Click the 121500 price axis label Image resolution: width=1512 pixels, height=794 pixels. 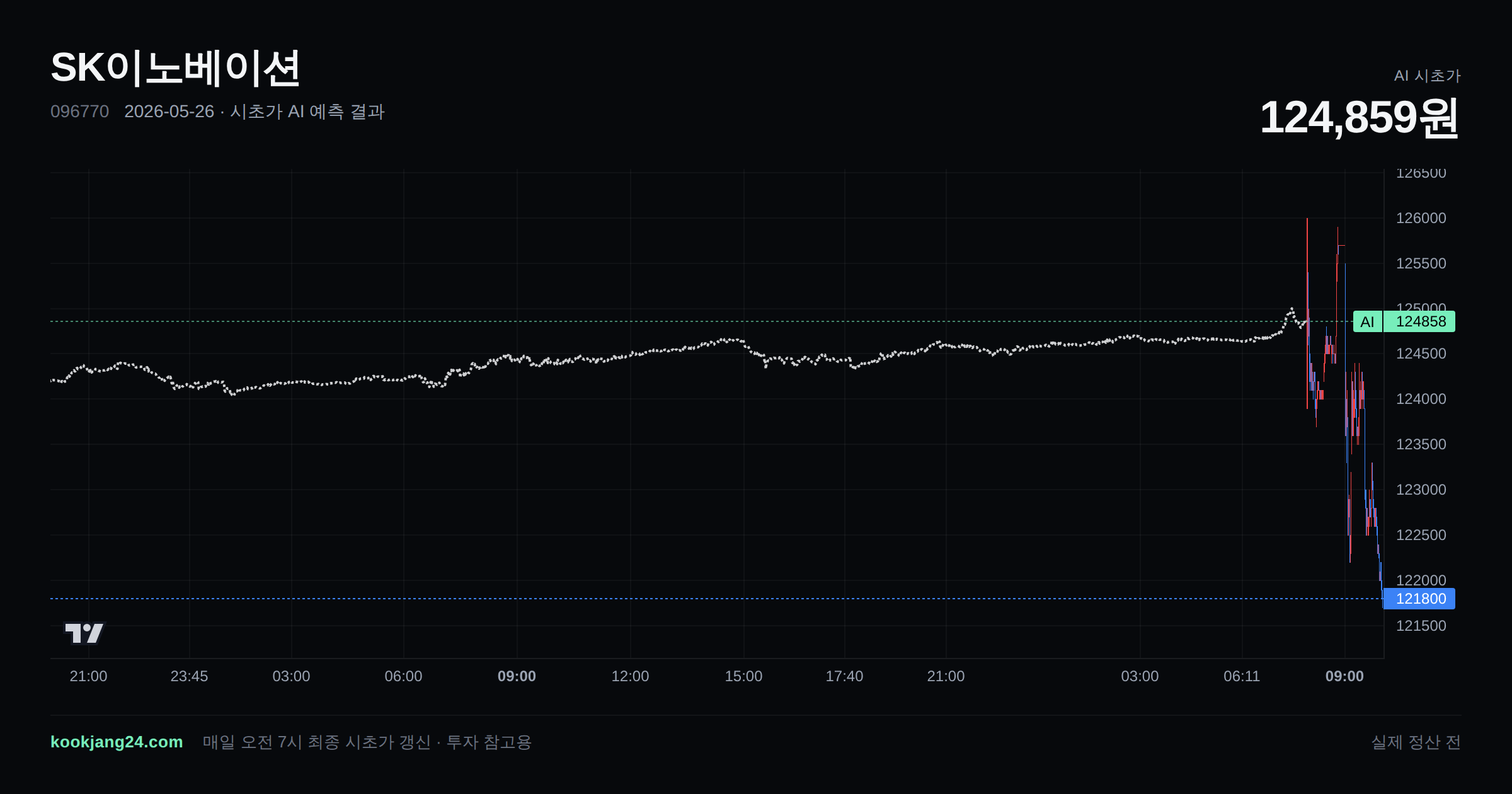[x=1421, y=626]
